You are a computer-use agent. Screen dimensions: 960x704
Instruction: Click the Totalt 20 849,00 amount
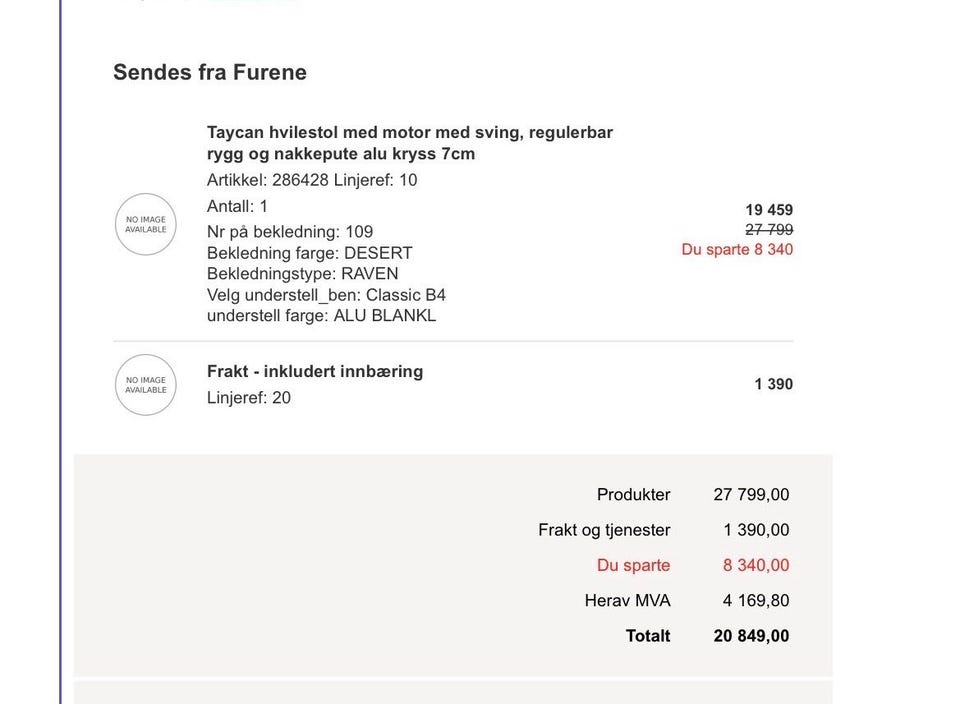tap(751, 636)
